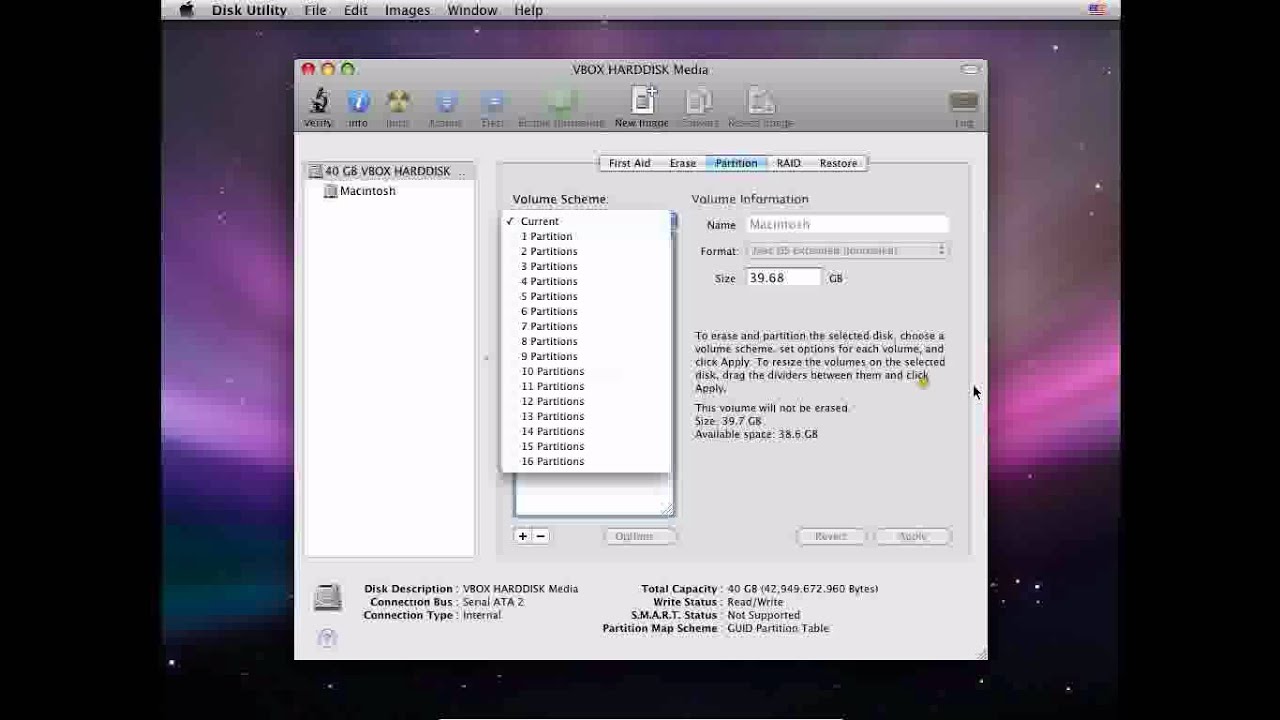Click the help question mark icon

click(327, 638)
